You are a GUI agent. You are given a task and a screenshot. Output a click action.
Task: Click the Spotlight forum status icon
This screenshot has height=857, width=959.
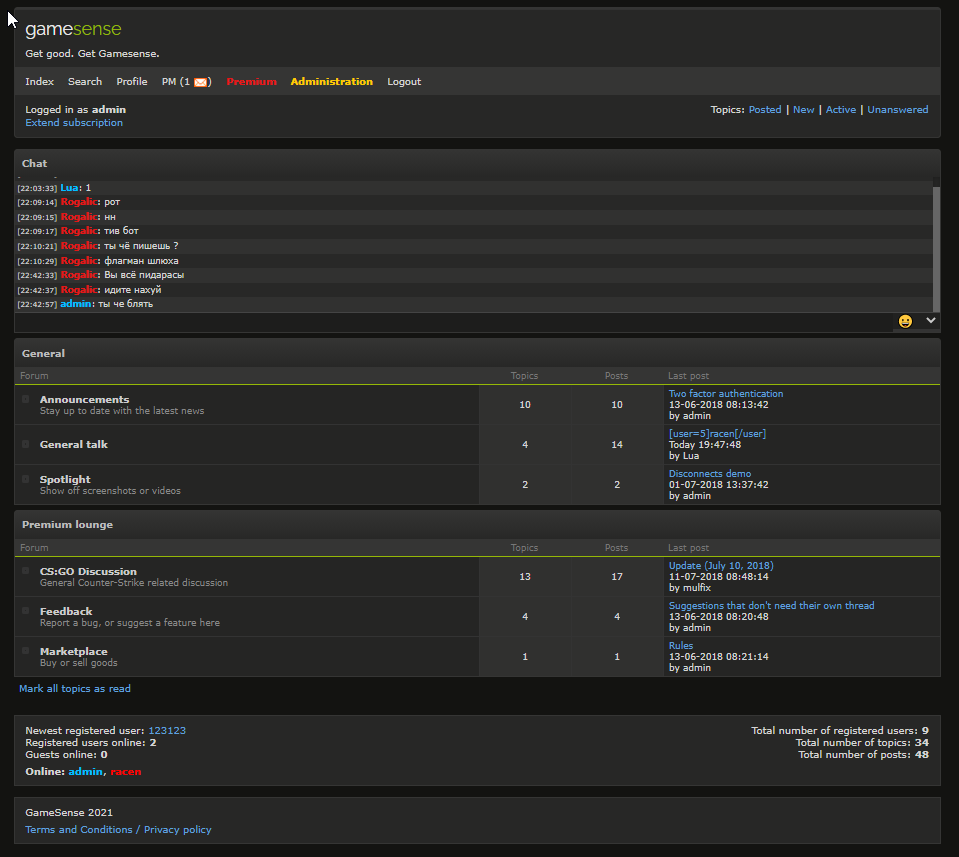point(26,479)
